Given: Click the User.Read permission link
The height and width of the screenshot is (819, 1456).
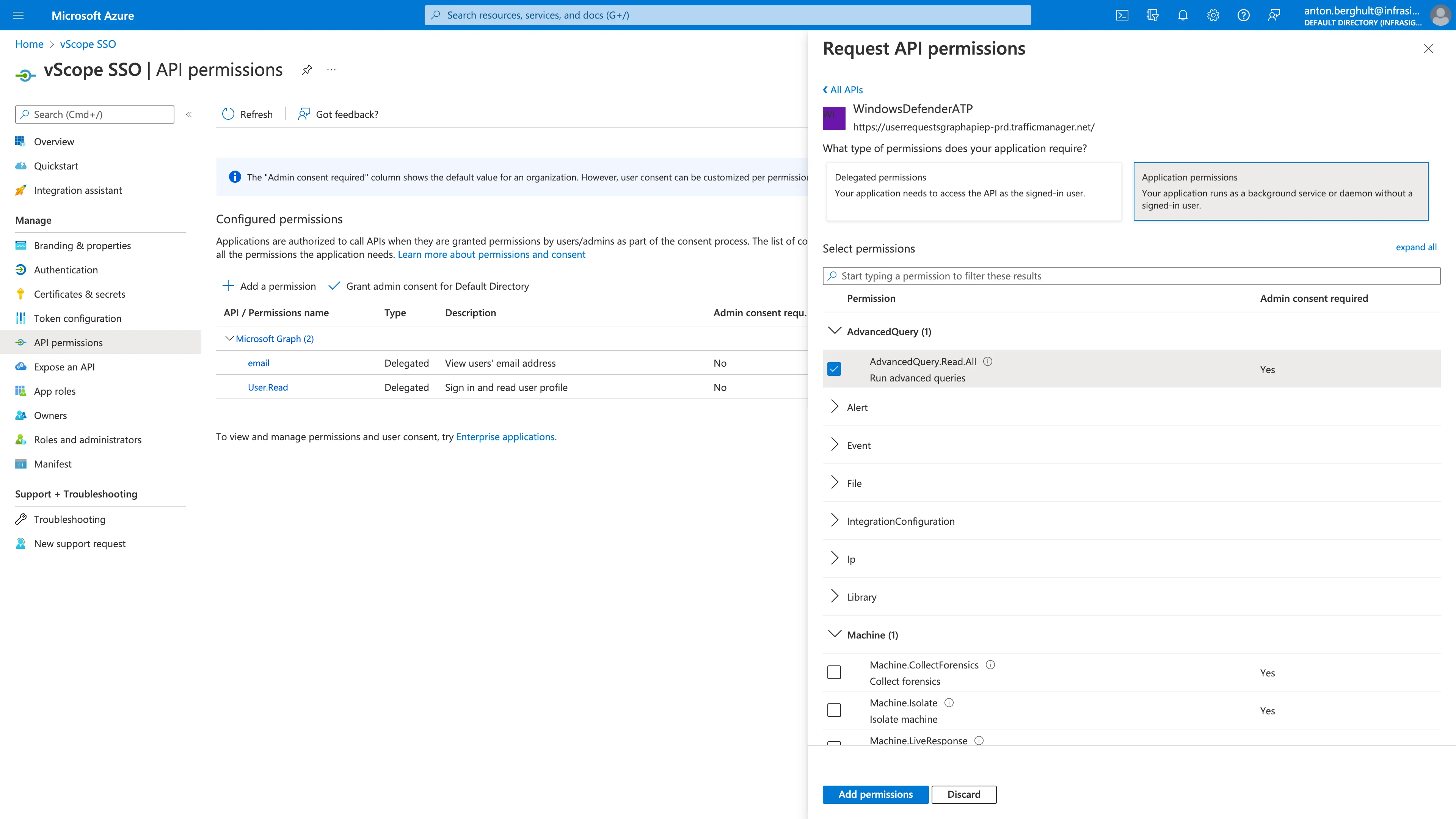Looking at the screenshot, I should pos(268,387).
